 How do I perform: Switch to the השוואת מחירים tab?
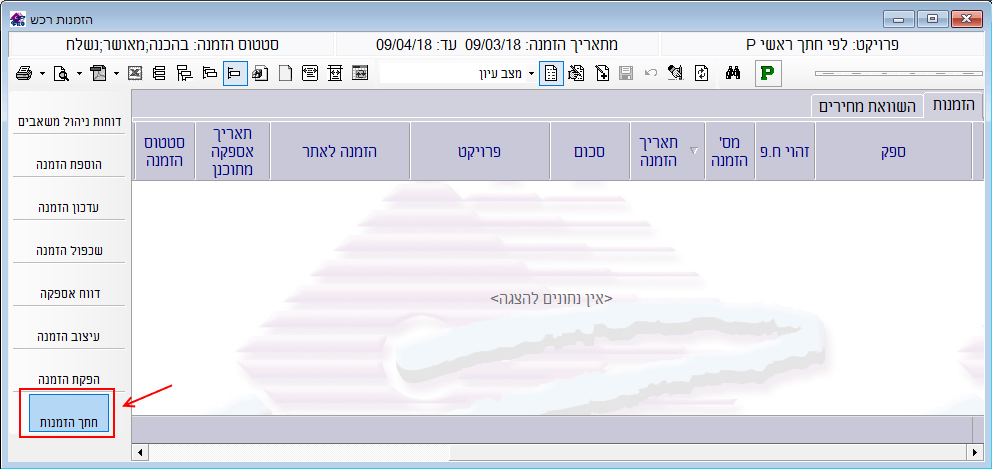866,106
